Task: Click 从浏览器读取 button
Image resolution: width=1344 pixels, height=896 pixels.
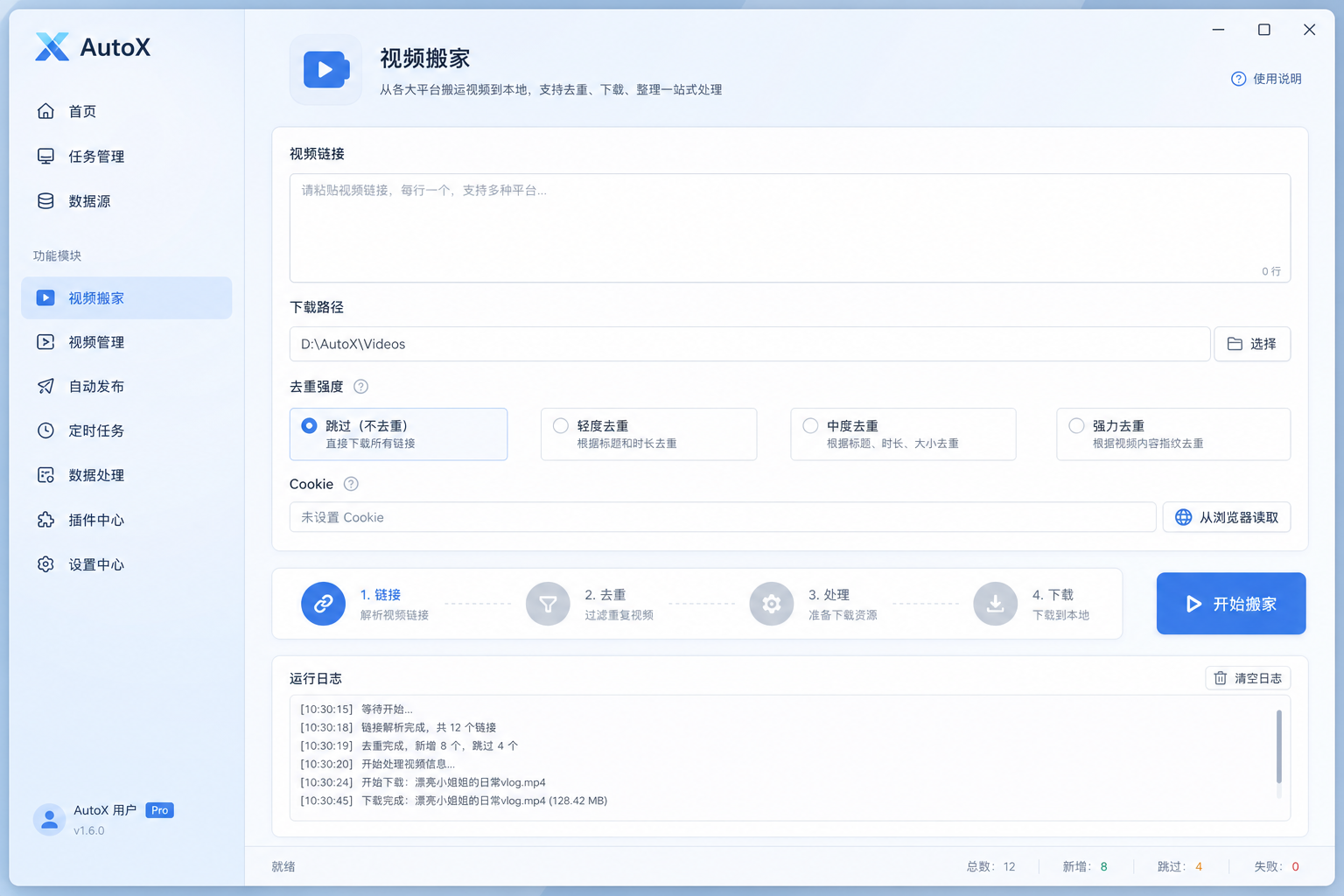Action: pyautogui.click(x=1227, y=517)
